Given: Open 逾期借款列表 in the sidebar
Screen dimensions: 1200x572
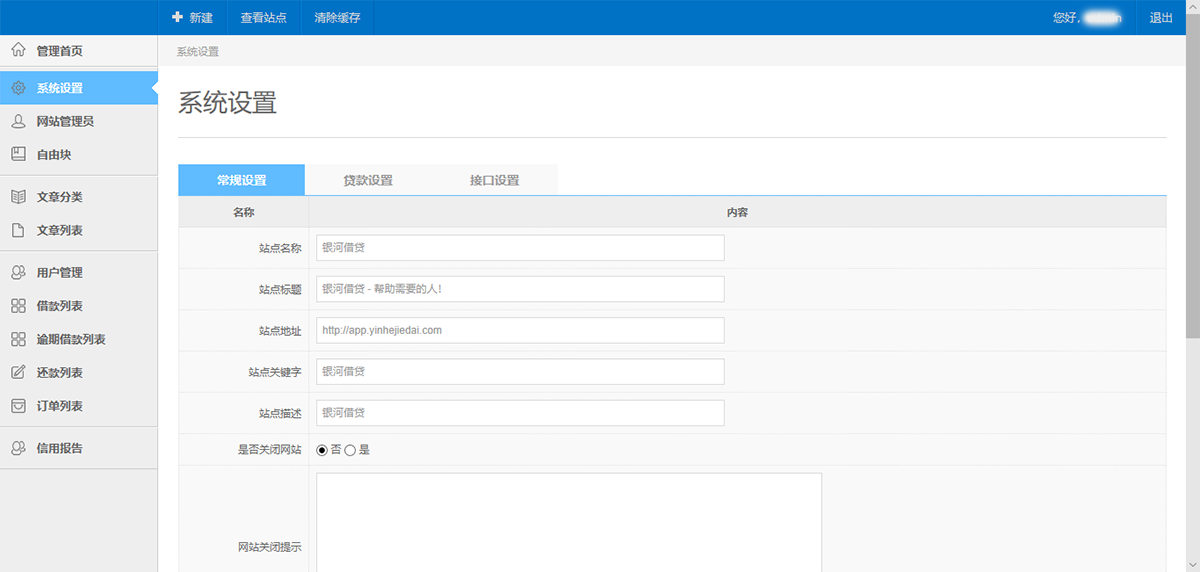Looking at the screenshot, I should [79, 339].
